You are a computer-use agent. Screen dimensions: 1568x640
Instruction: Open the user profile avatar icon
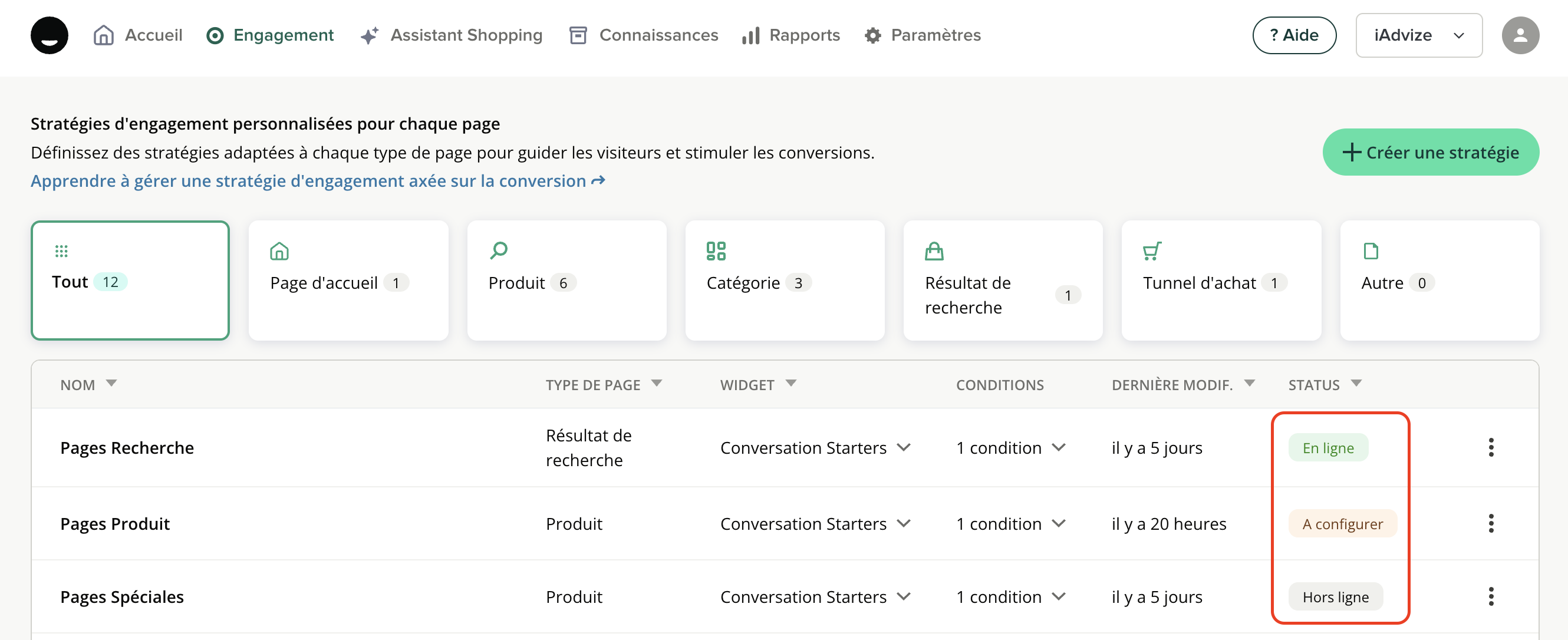click(1520, 35)
